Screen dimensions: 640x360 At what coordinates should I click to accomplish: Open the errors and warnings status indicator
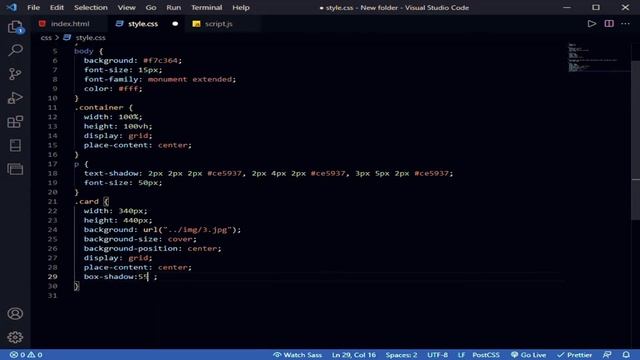[26, 355]
